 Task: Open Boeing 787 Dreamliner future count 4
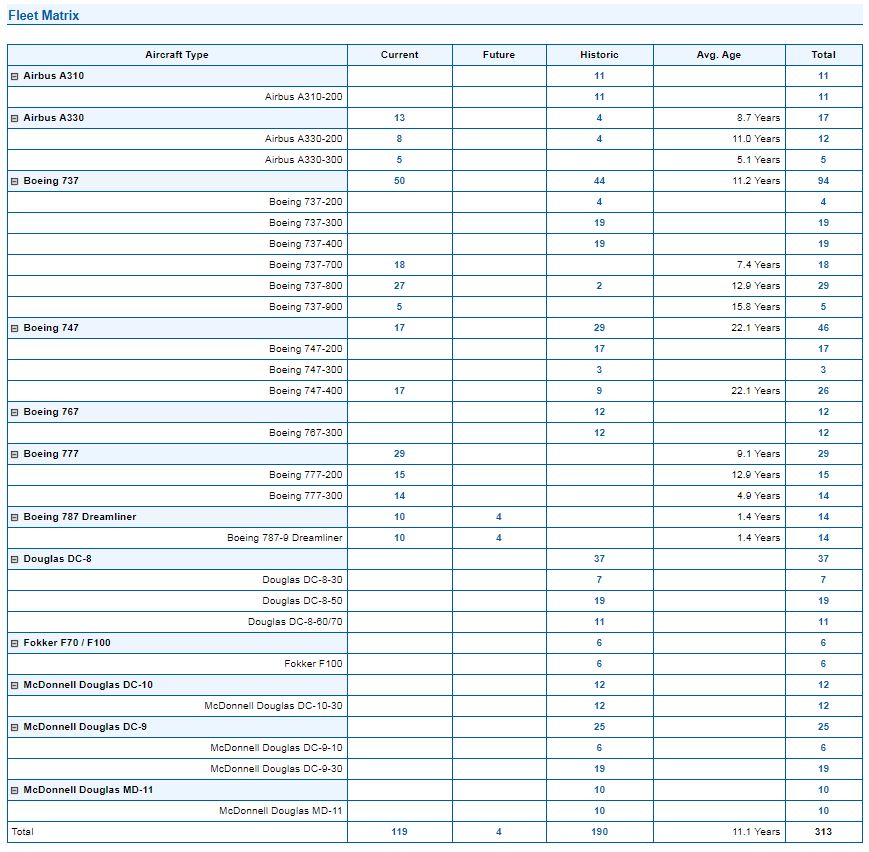click(499, 517)
